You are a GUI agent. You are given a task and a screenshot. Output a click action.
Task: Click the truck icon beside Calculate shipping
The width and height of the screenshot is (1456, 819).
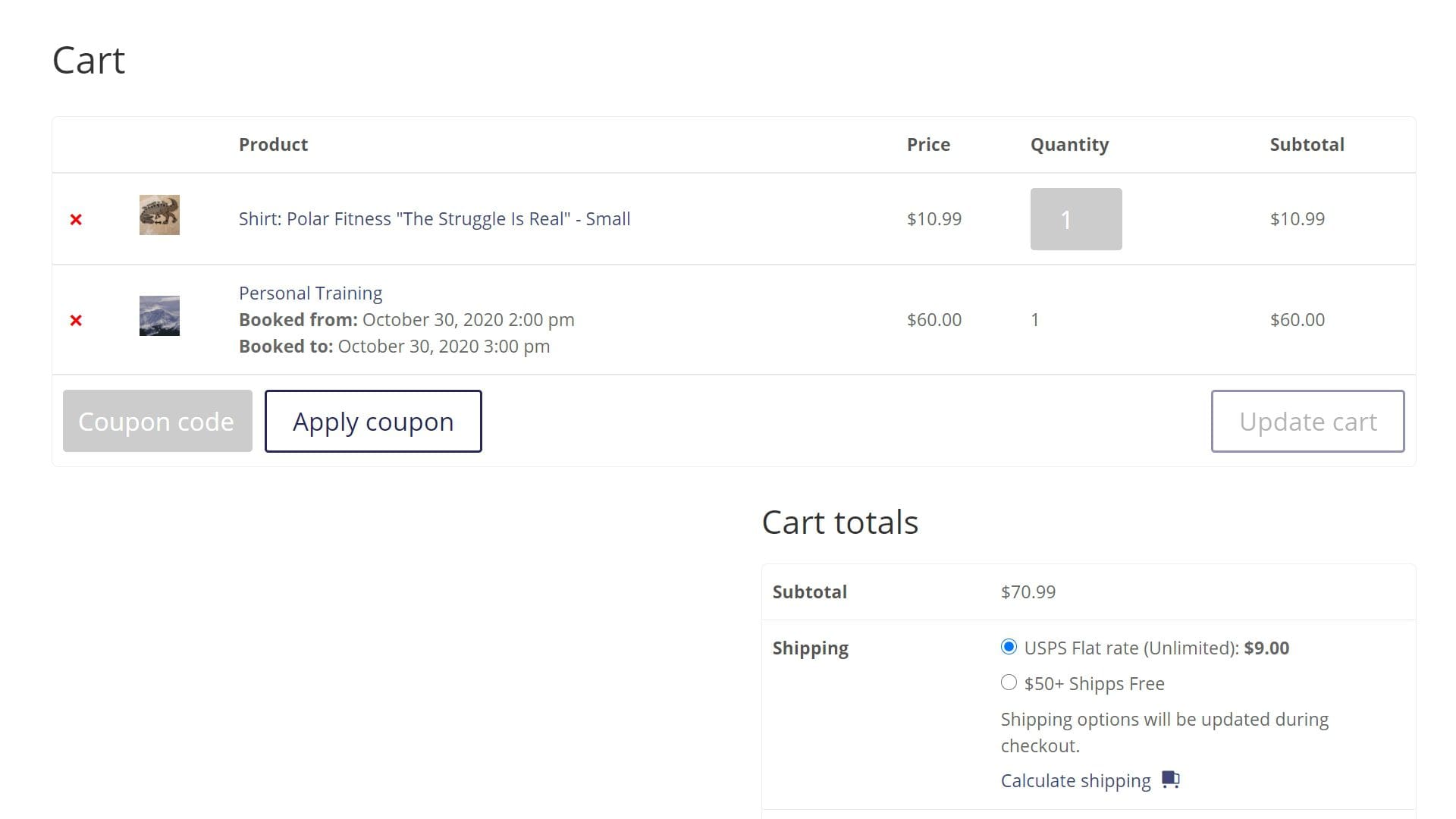pyautogui.click(x=1170, y=780)
